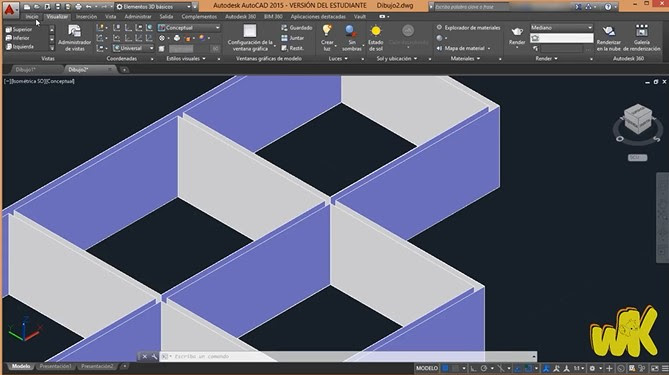Click the Crear luz lightbulb icon

coord(327,31)
